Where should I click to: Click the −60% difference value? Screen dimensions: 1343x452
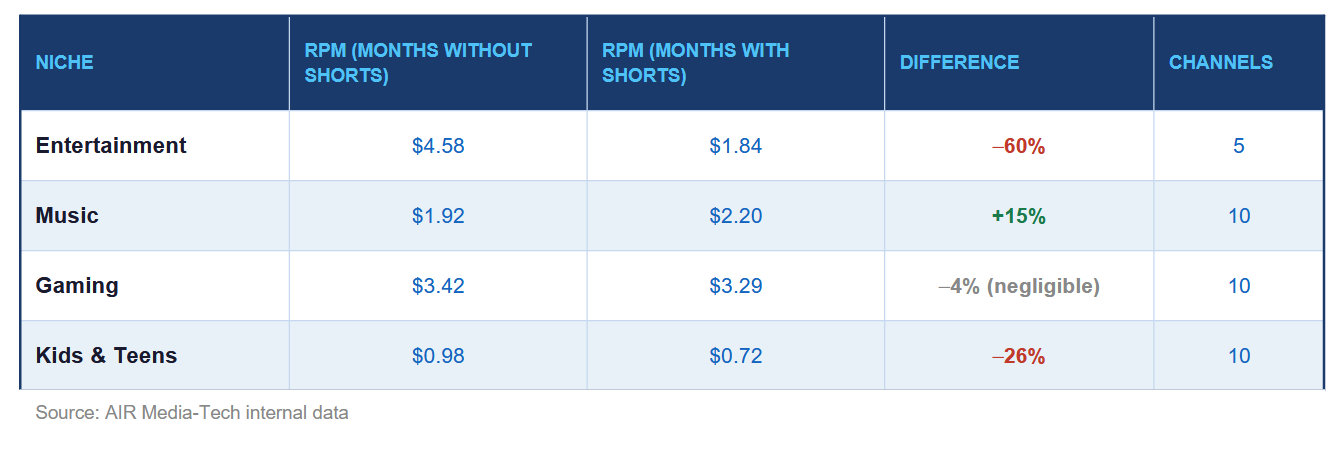click(x=1019, y=146)
